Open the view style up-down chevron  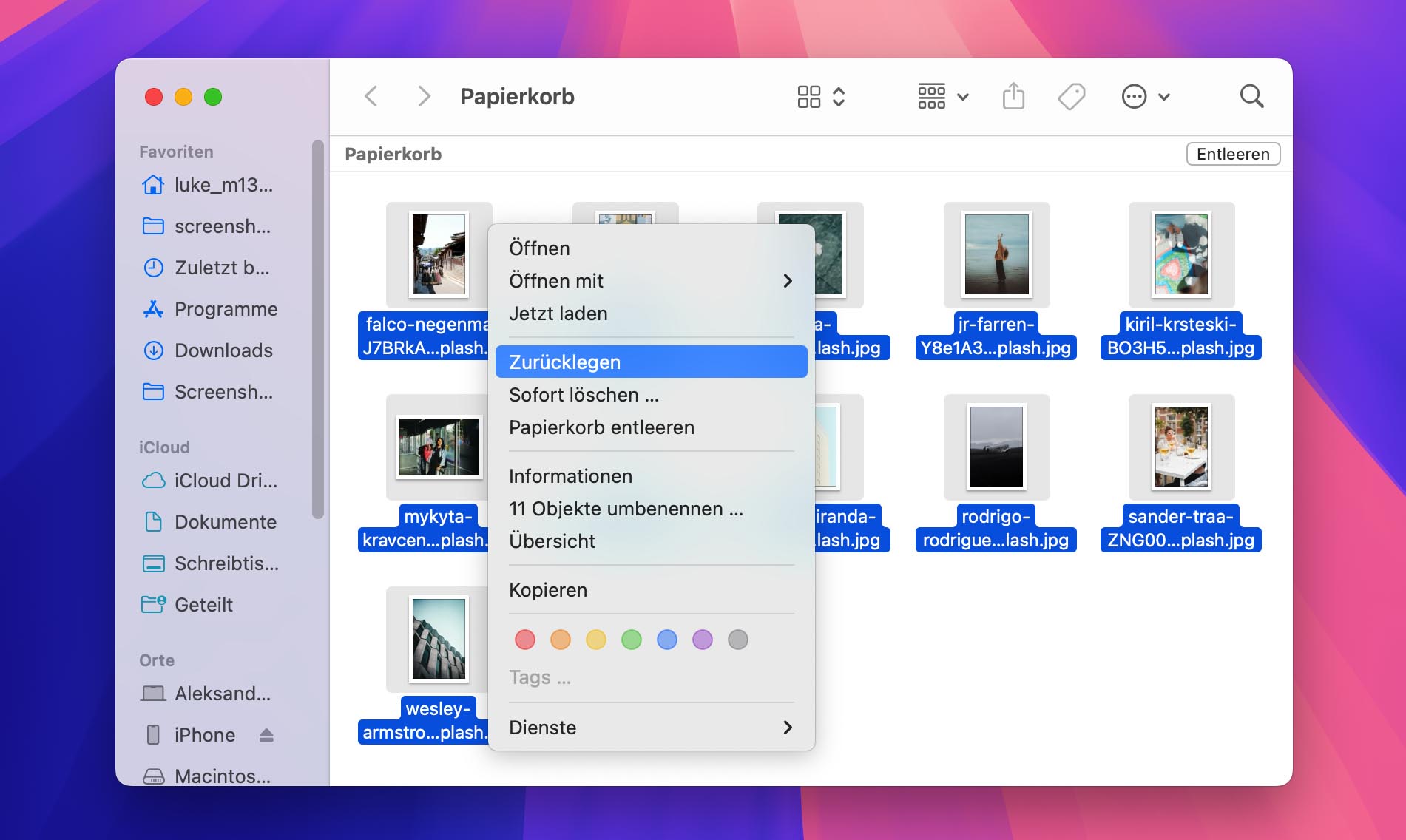click(839, 97)
